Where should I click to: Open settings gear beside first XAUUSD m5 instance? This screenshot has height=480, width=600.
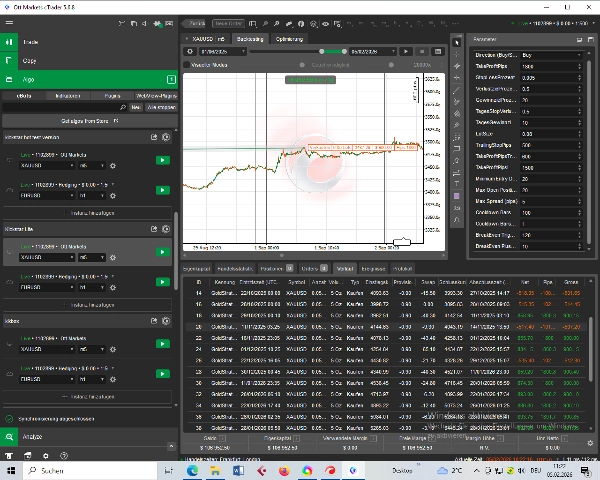(x=112, y=166)
